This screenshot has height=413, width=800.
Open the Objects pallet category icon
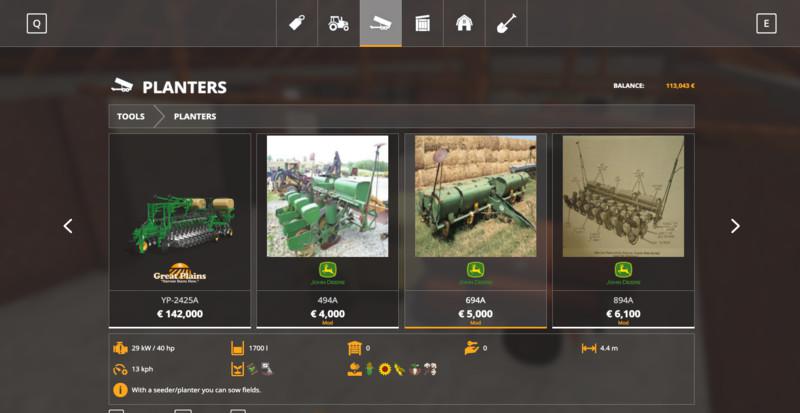[x=423, y=23]
